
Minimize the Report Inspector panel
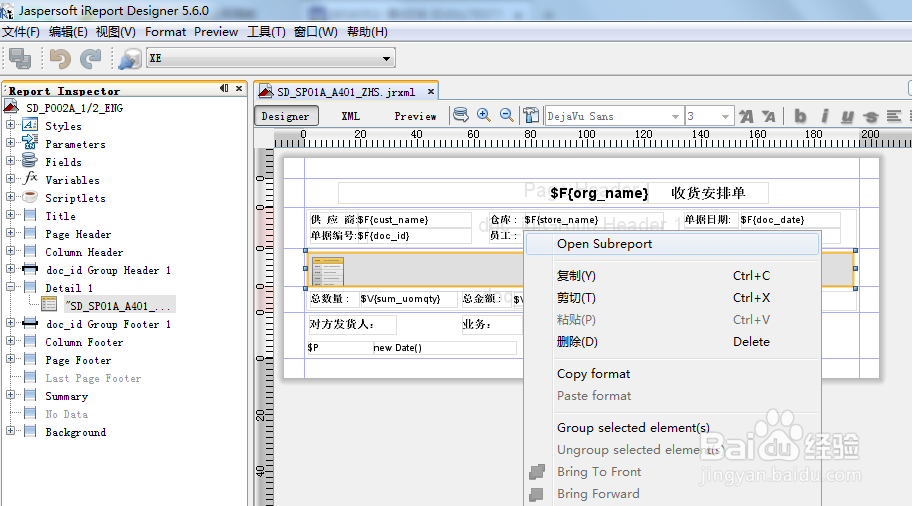pos(225,88)
